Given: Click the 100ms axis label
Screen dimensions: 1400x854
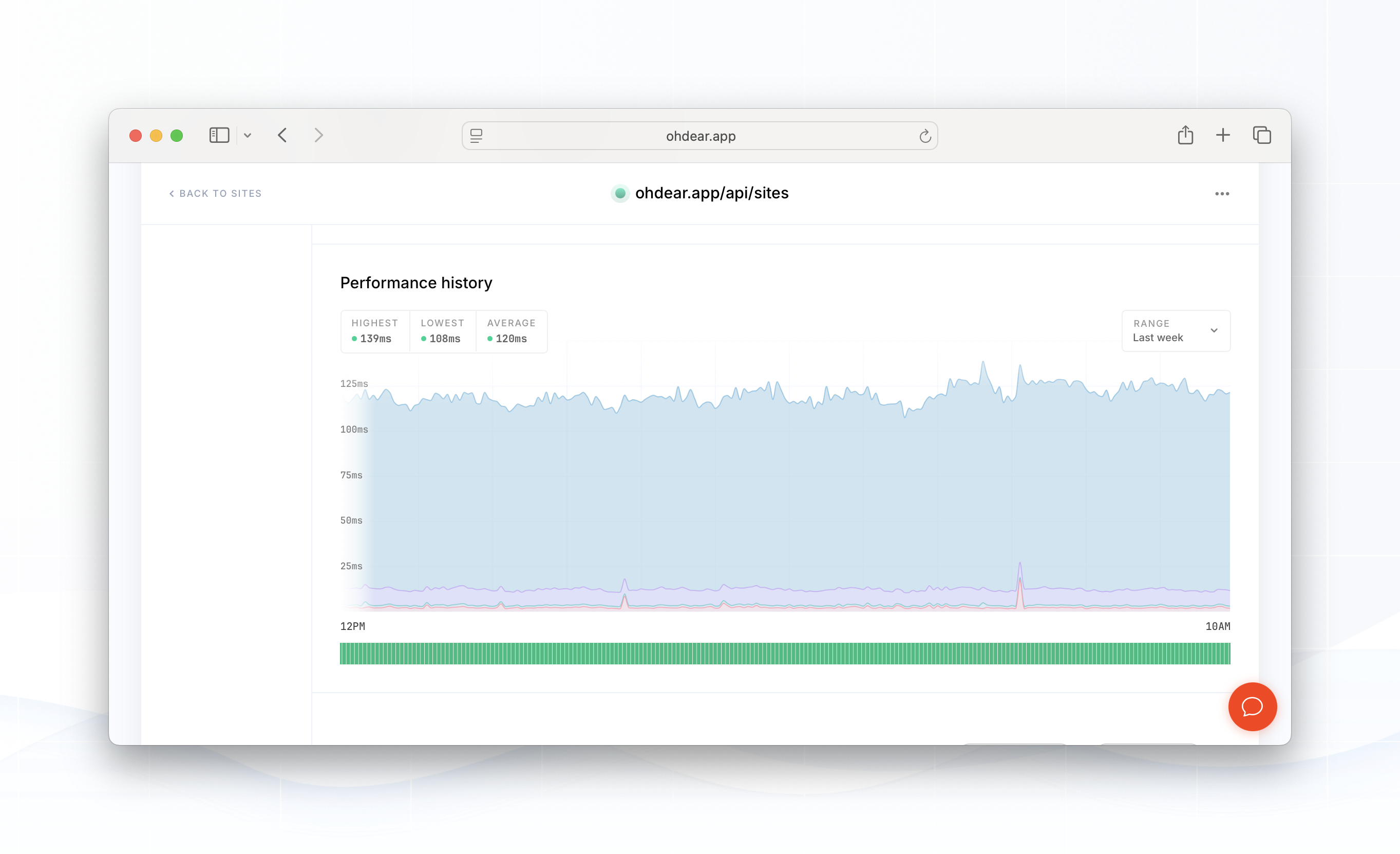Looking at the screenshot, I should [353, 429].
